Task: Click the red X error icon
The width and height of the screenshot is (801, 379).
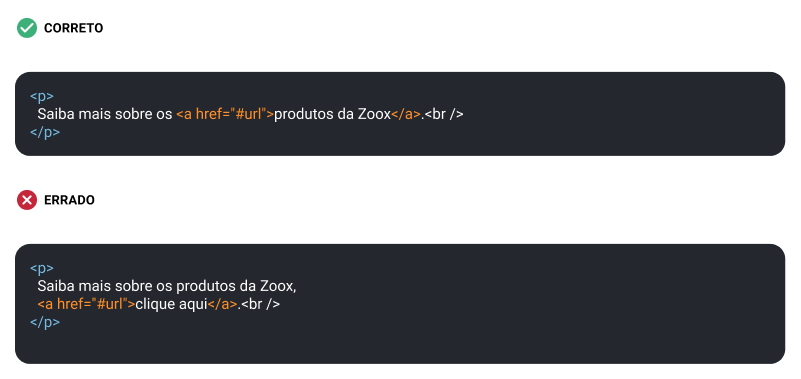Action: (x=27, y=200)
